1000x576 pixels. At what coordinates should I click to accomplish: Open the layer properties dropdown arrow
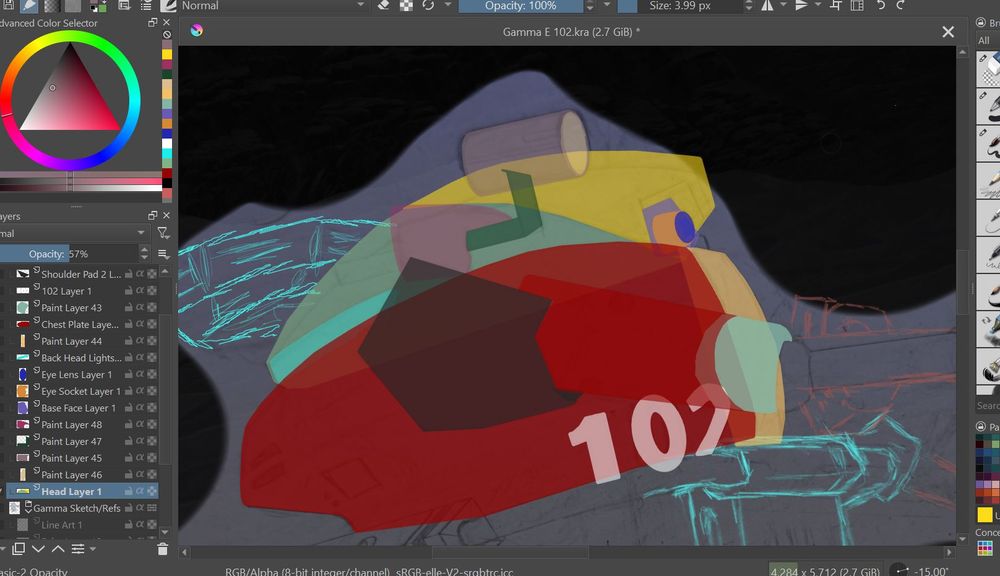point(93,549)
